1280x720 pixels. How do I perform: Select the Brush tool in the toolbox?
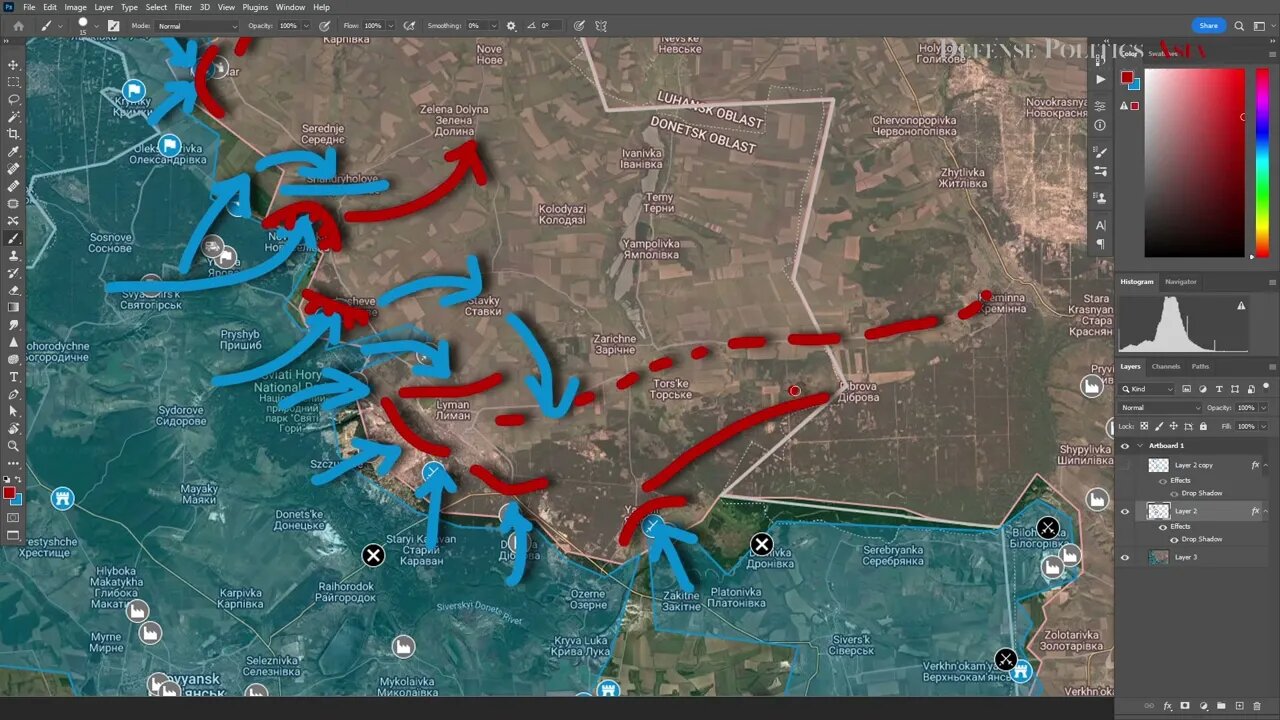[x=13, y=238]
